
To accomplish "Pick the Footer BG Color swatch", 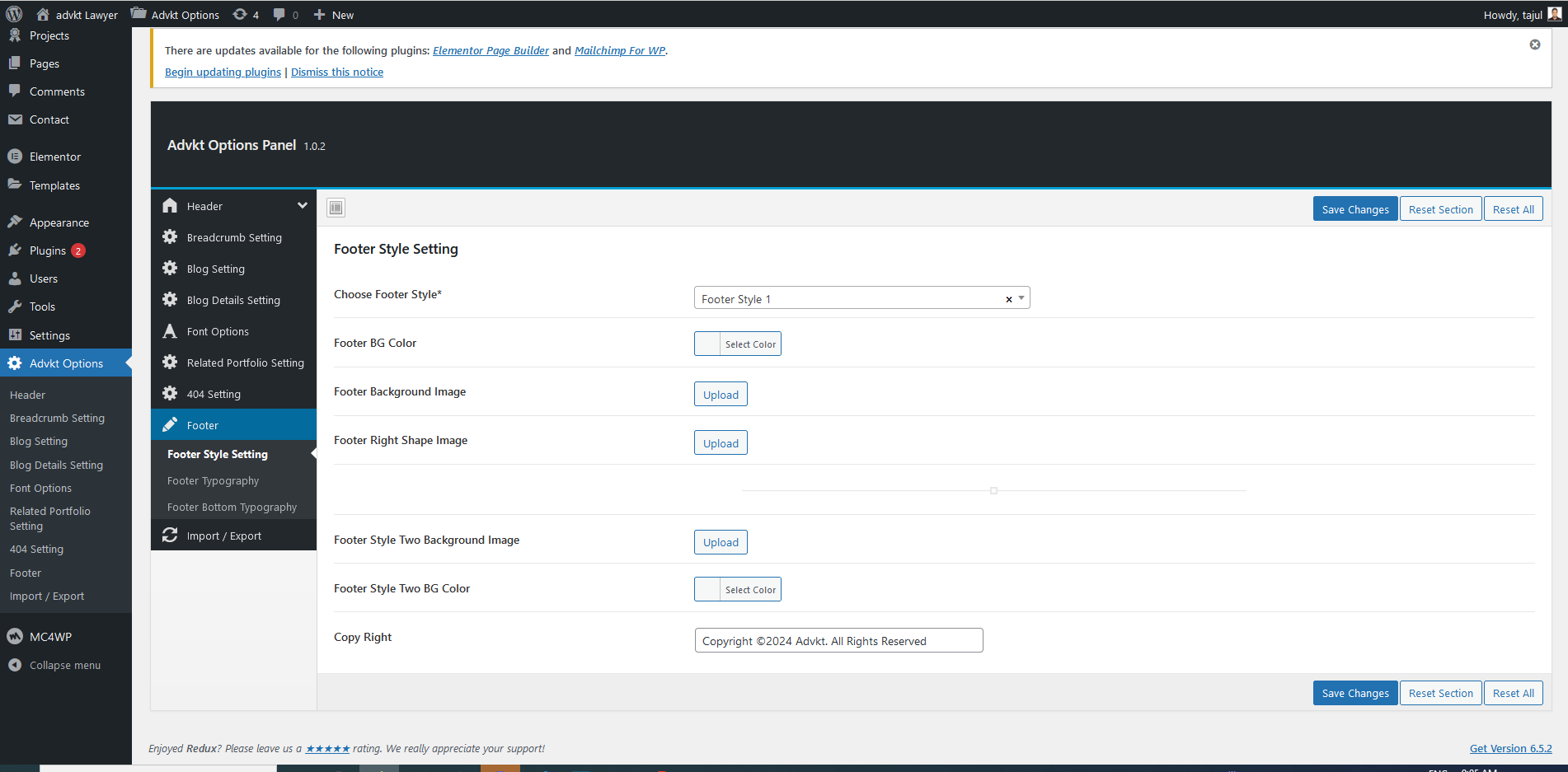I will coord(708,344).
